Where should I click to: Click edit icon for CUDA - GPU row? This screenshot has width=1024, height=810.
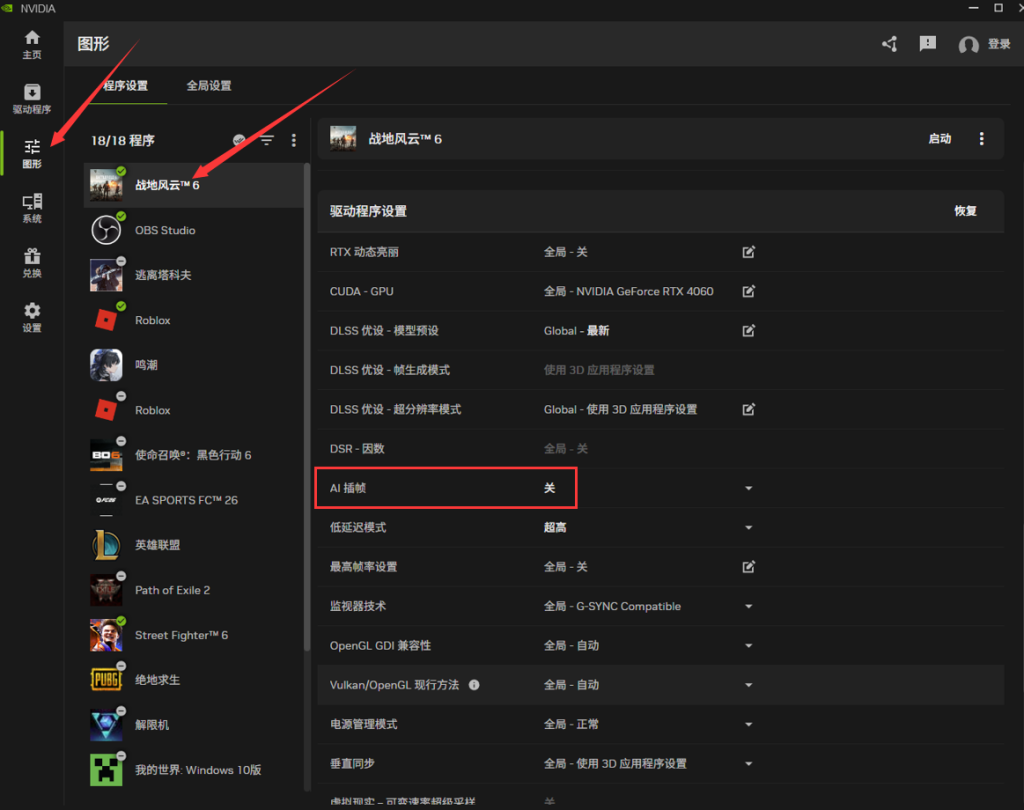click(748, 292)
